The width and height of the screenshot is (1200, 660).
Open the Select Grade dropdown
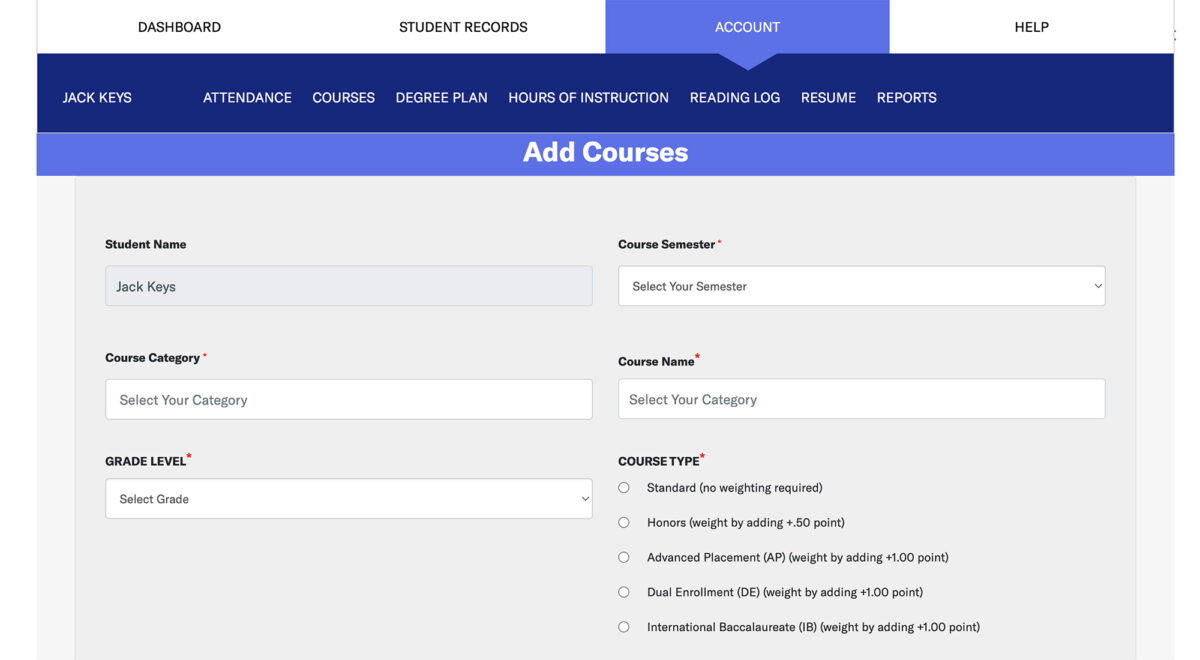coord(348,498)
